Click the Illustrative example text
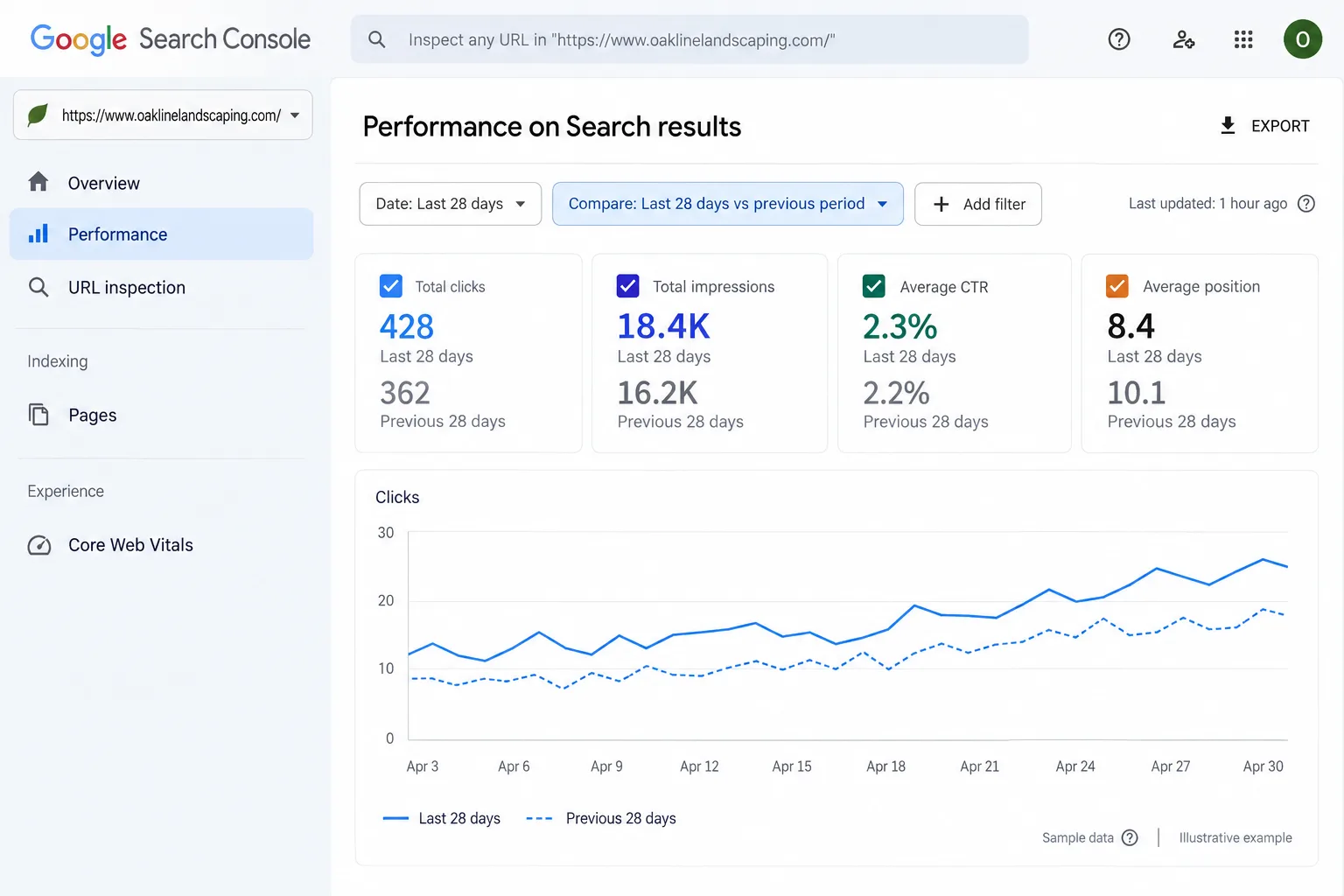 (x=1235, y=837)
